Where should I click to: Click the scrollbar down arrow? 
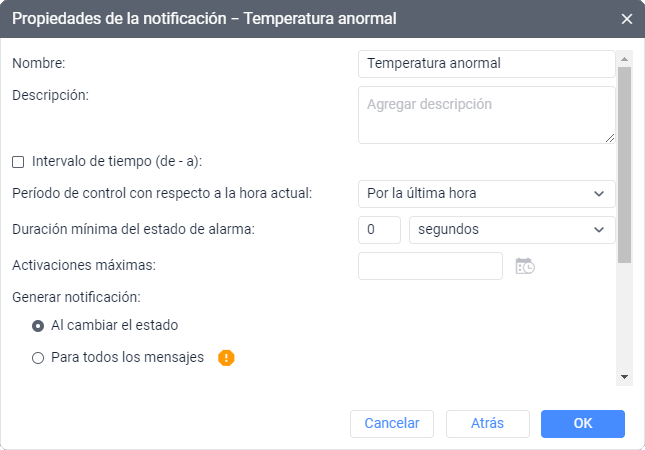[625, 377]
